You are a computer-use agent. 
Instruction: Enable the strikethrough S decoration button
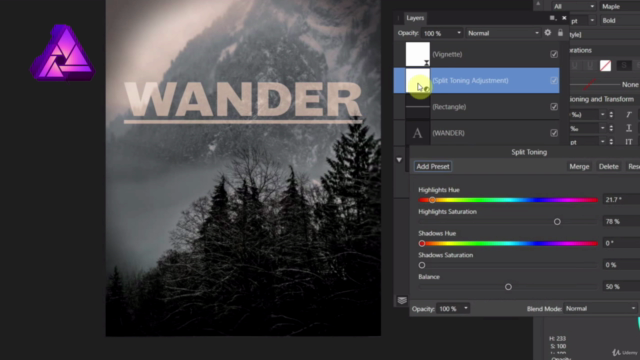(624, 65)
